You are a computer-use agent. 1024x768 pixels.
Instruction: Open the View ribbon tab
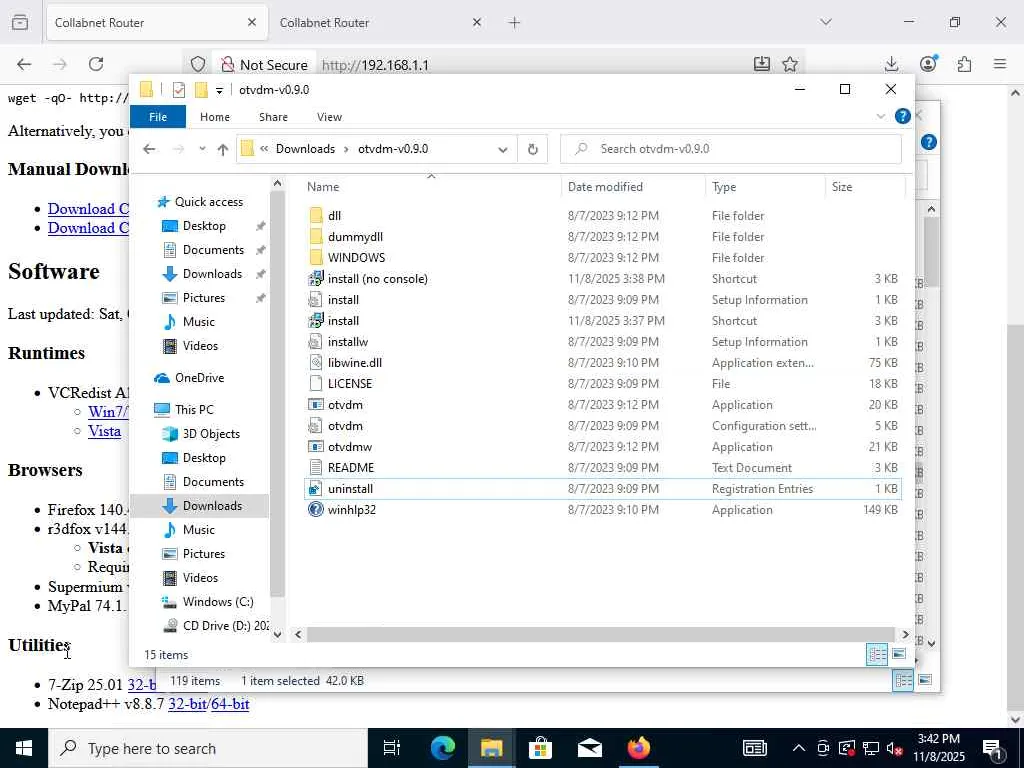(x=329, y=116)
